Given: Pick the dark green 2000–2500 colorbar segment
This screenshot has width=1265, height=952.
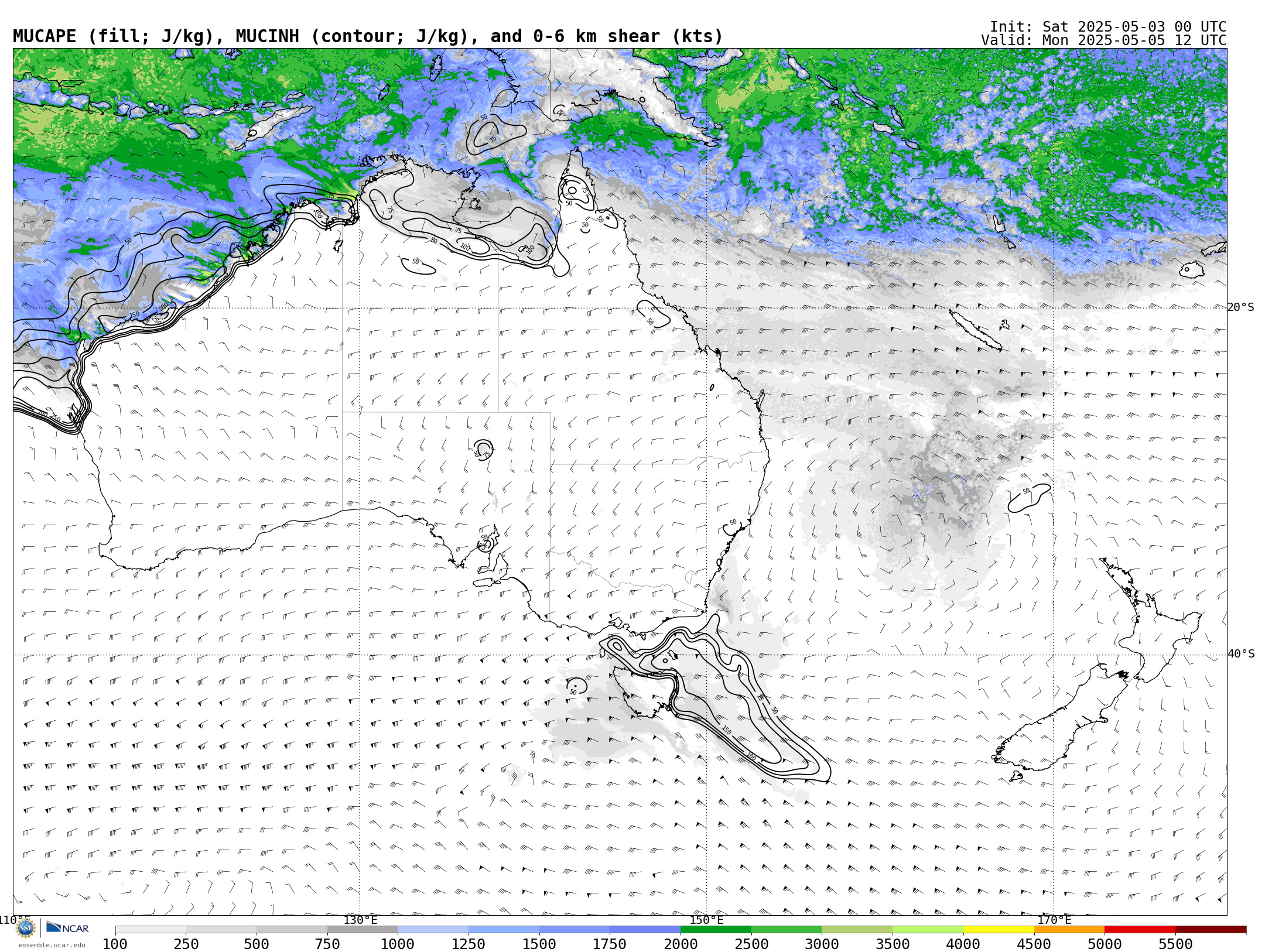Looking at the screenshot, I should (x=716, y=930).
